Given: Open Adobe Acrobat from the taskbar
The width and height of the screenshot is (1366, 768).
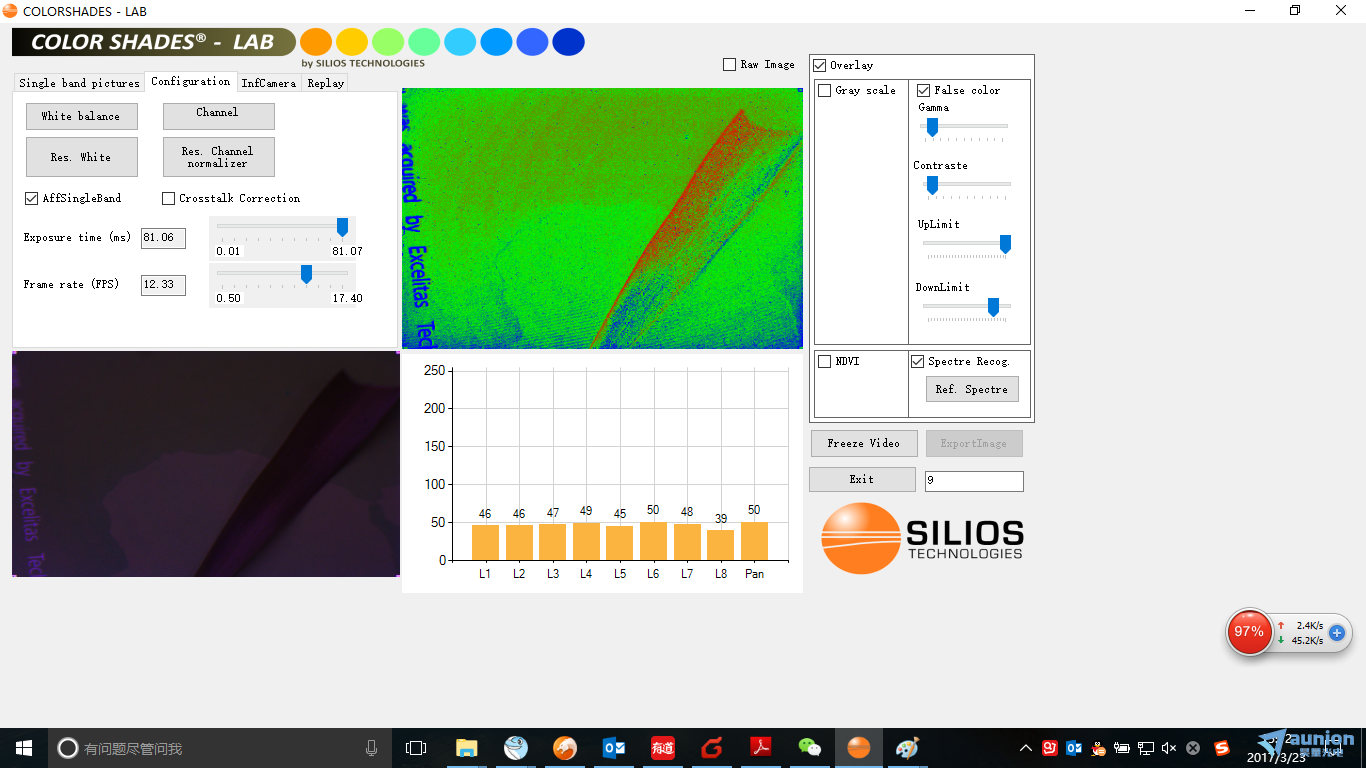Looking at the screenshot, I should 761,748.
